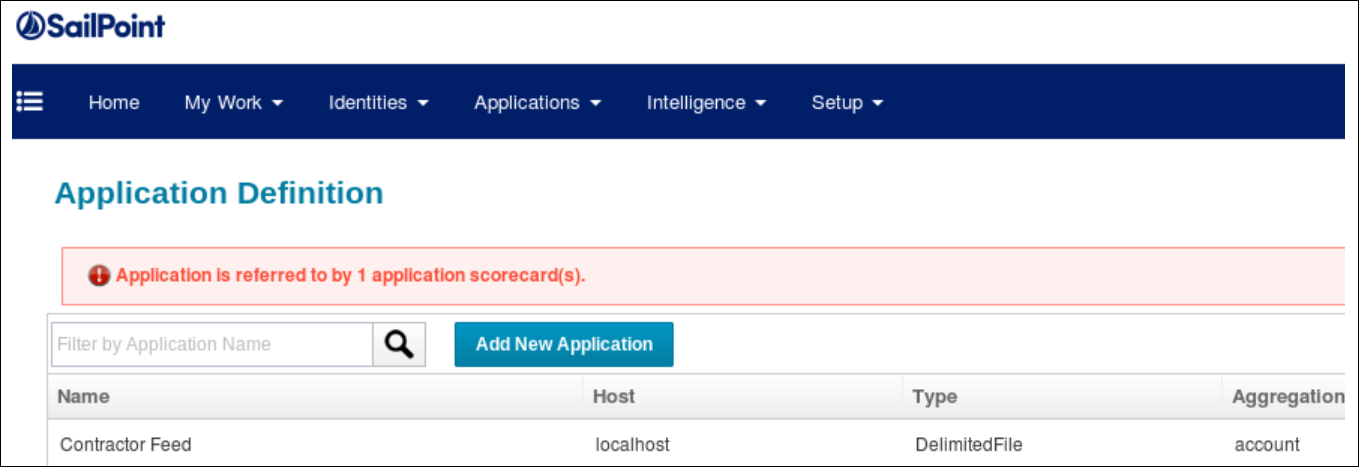The image size is (1359, 467).
Task: Go to the Home menu item
Action: [x=114, y=102]
